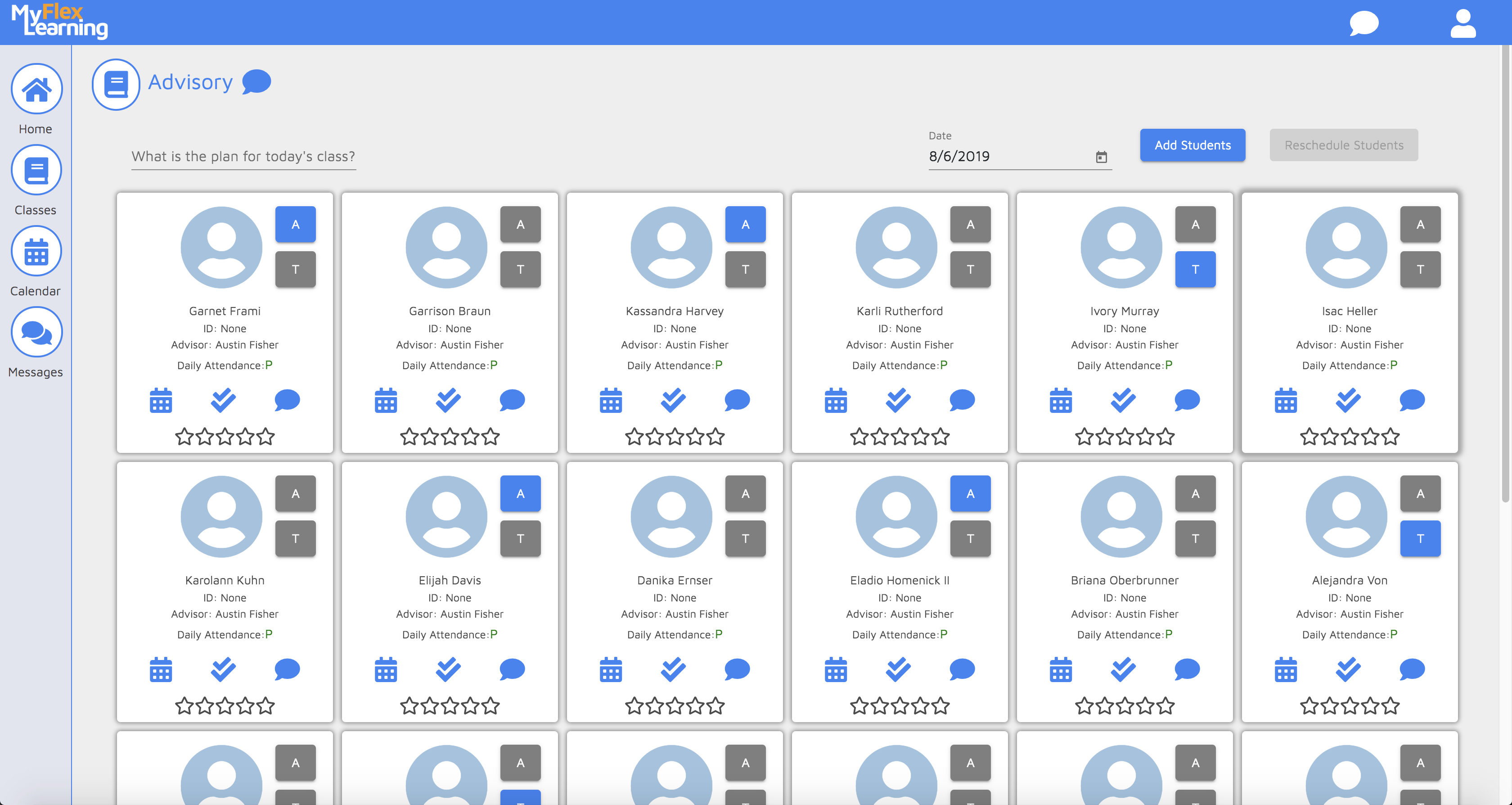View Garnet Frami's schedule calendar icon
The image size is (1512, 805).
(x=161, y=400)
